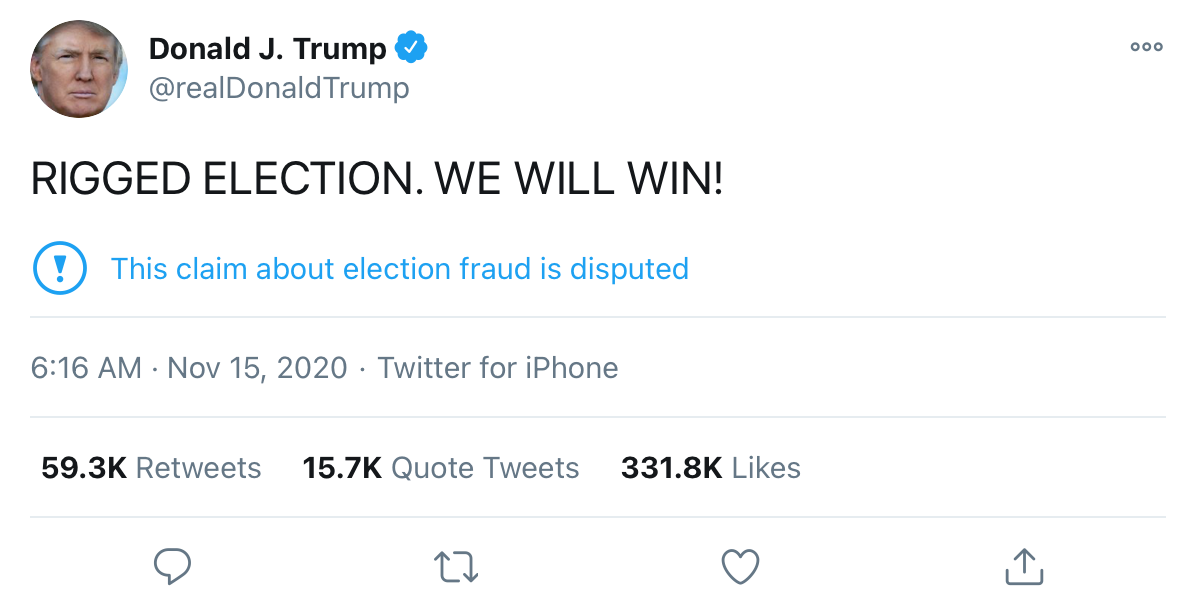1196x614 pixels.
Task: Click the 'Twitter for iPhone' source link
Action: tap(498, 368)
